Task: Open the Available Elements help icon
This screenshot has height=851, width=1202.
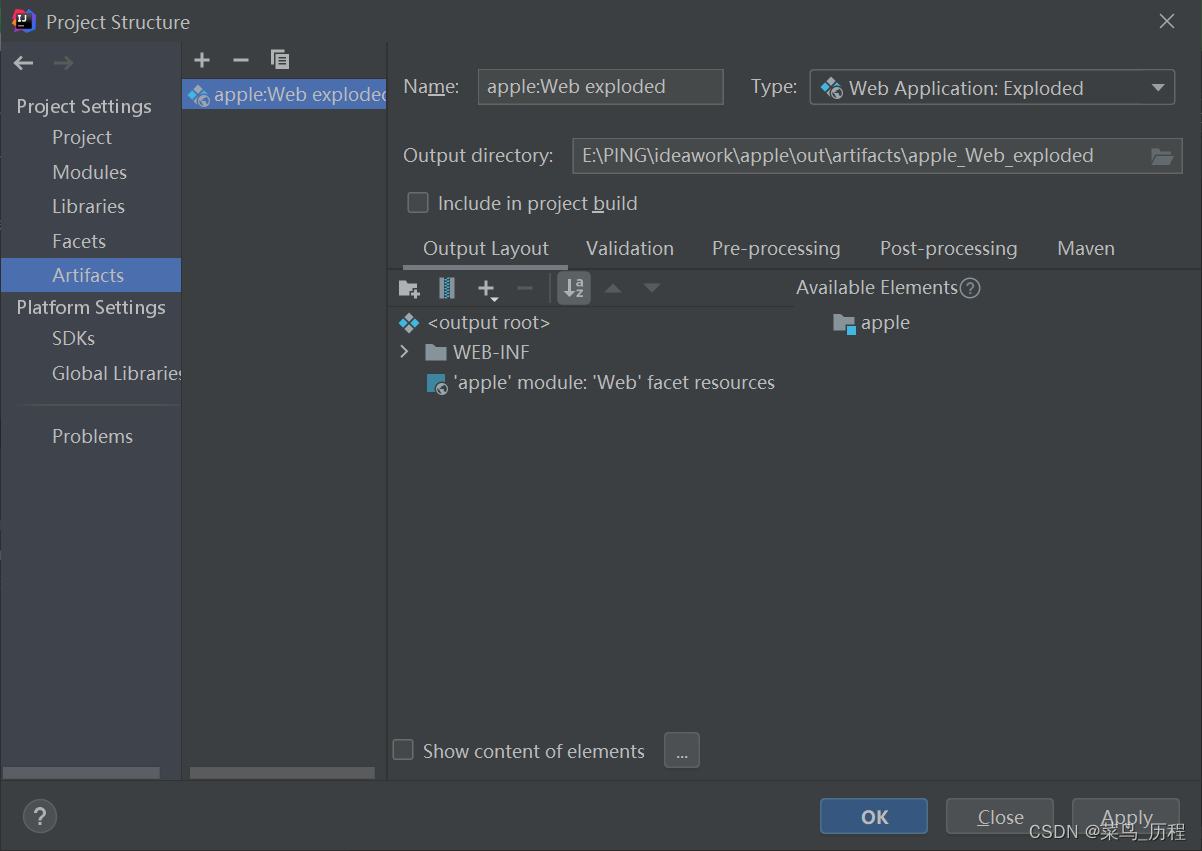Action: click(x=969, y=288)
